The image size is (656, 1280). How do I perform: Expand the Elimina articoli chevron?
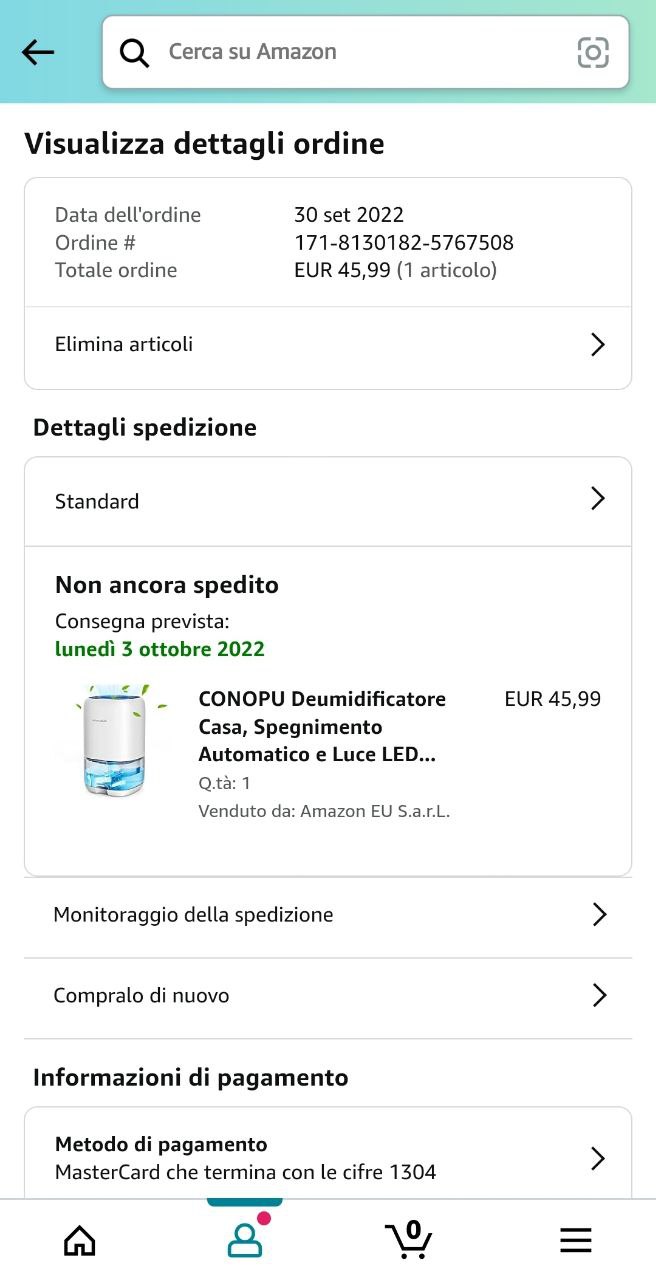pos(598,345)
